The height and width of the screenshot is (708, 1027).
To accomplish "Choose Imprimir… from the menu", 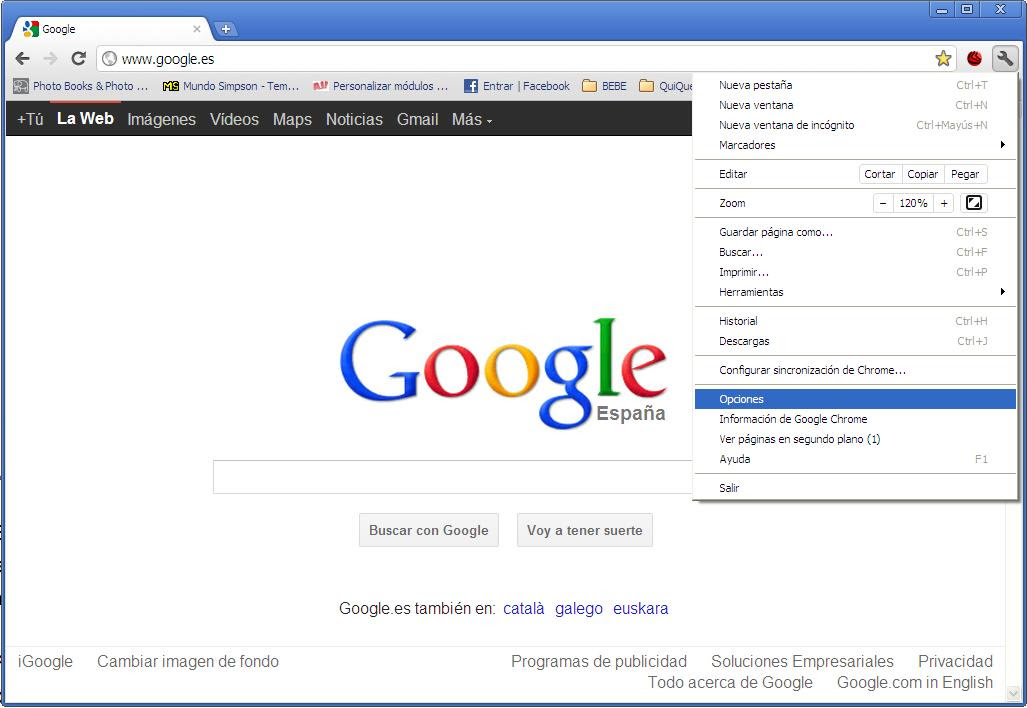I will coord(855,272).
